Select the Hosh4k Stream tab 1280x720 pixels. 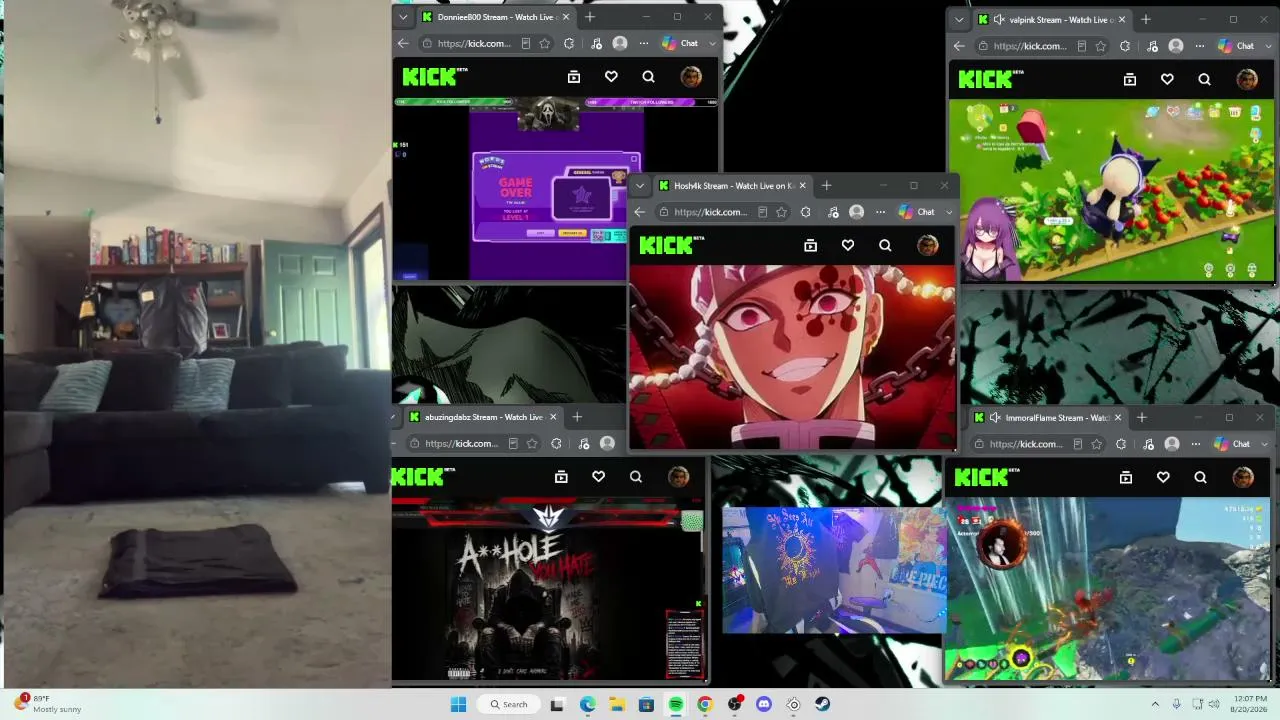732,186
